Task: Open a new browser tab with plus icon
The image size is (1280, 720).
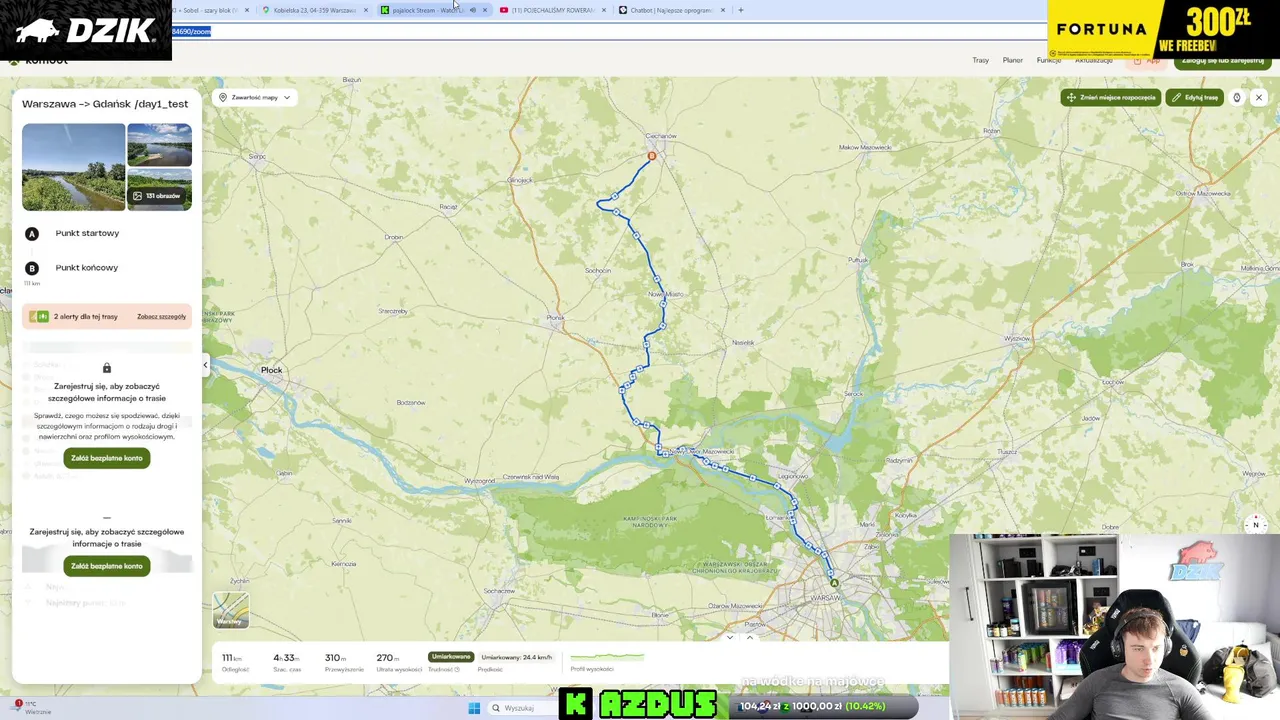Action: pos(740,10)
